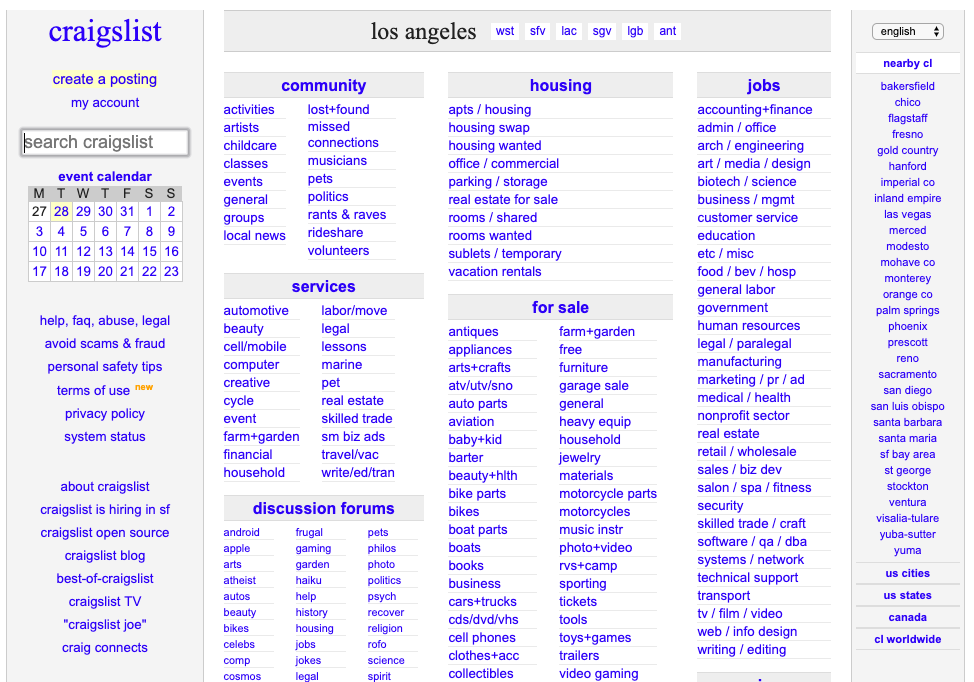974x682 pixels.
Task: Browse cars+trucks for sale
Action: click(483, 601)
